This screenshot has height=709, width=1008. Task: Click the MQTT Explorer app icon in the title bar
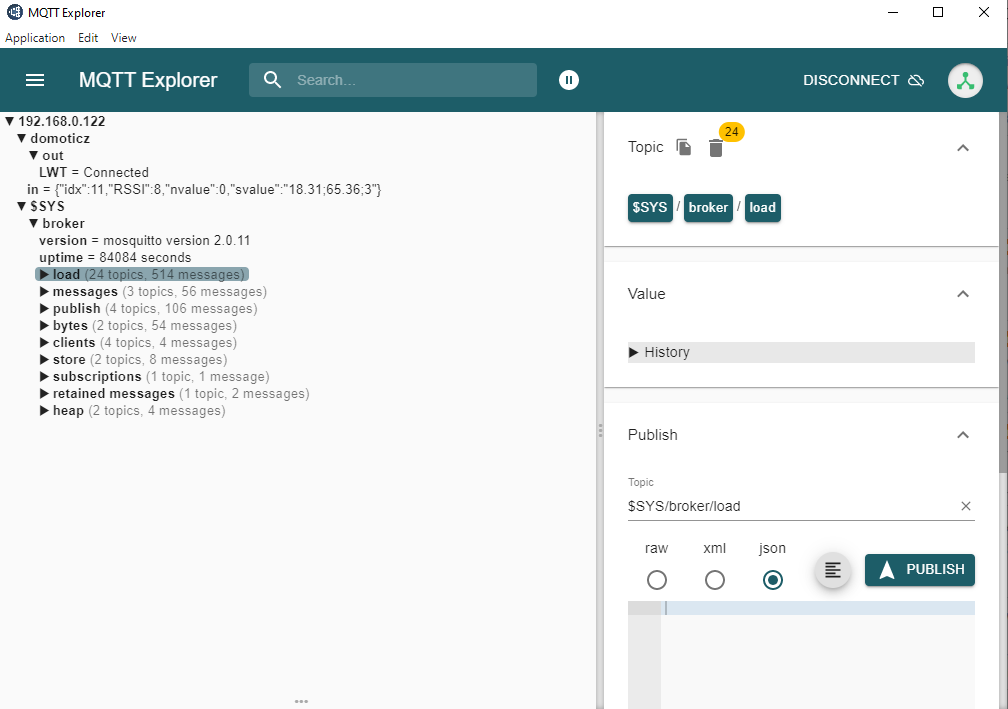14,12
